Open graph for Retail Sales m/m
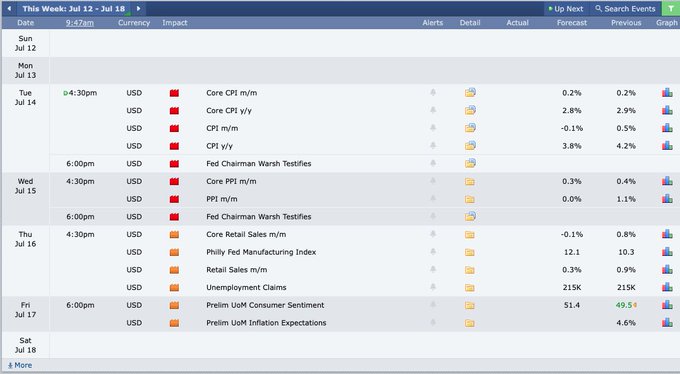Image resolution: width=680 pixels, height=374 pixels. coord(667,269)
